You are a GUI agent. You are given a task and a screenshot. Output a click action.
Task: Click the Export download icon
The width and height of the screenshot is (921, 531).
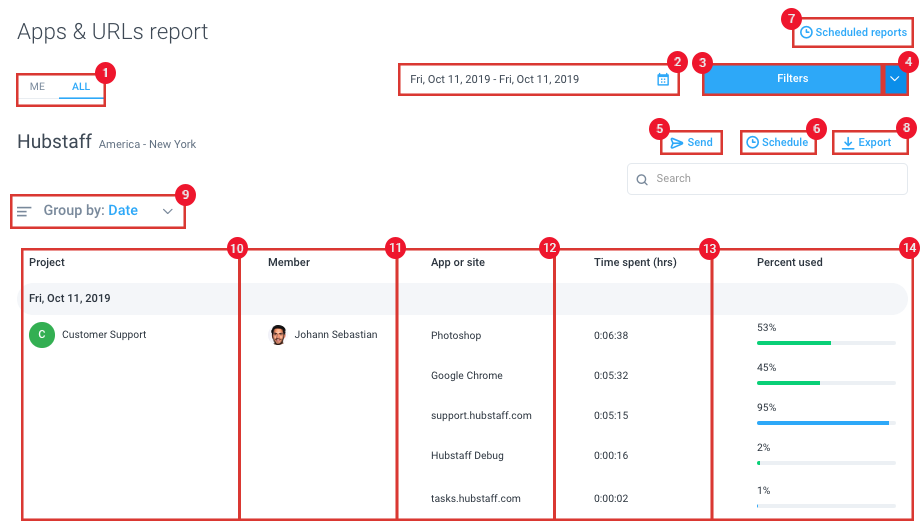(x=848, y=143)
